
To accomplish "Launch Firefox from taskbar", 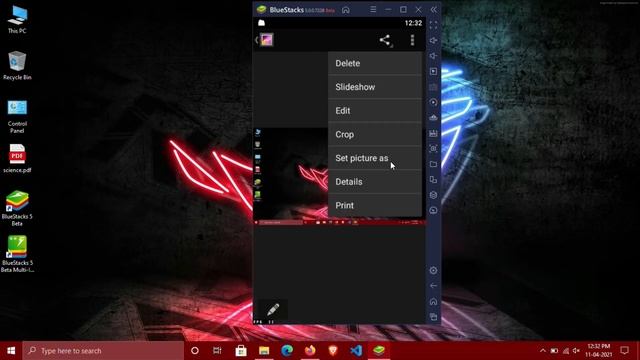I will point(310,351).
